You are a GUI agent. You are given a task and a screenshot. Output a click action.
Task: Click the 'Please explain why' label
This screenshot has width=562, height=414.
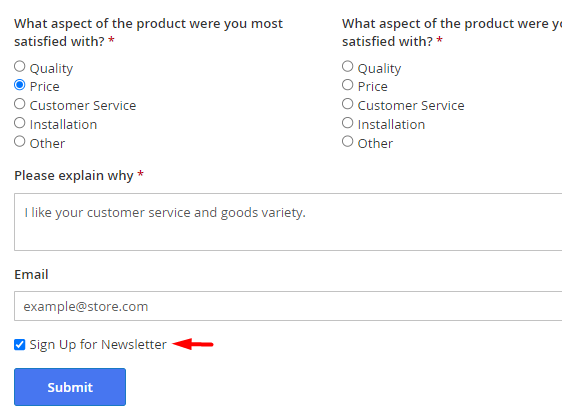pyautogui.click(x=74, y=176)
